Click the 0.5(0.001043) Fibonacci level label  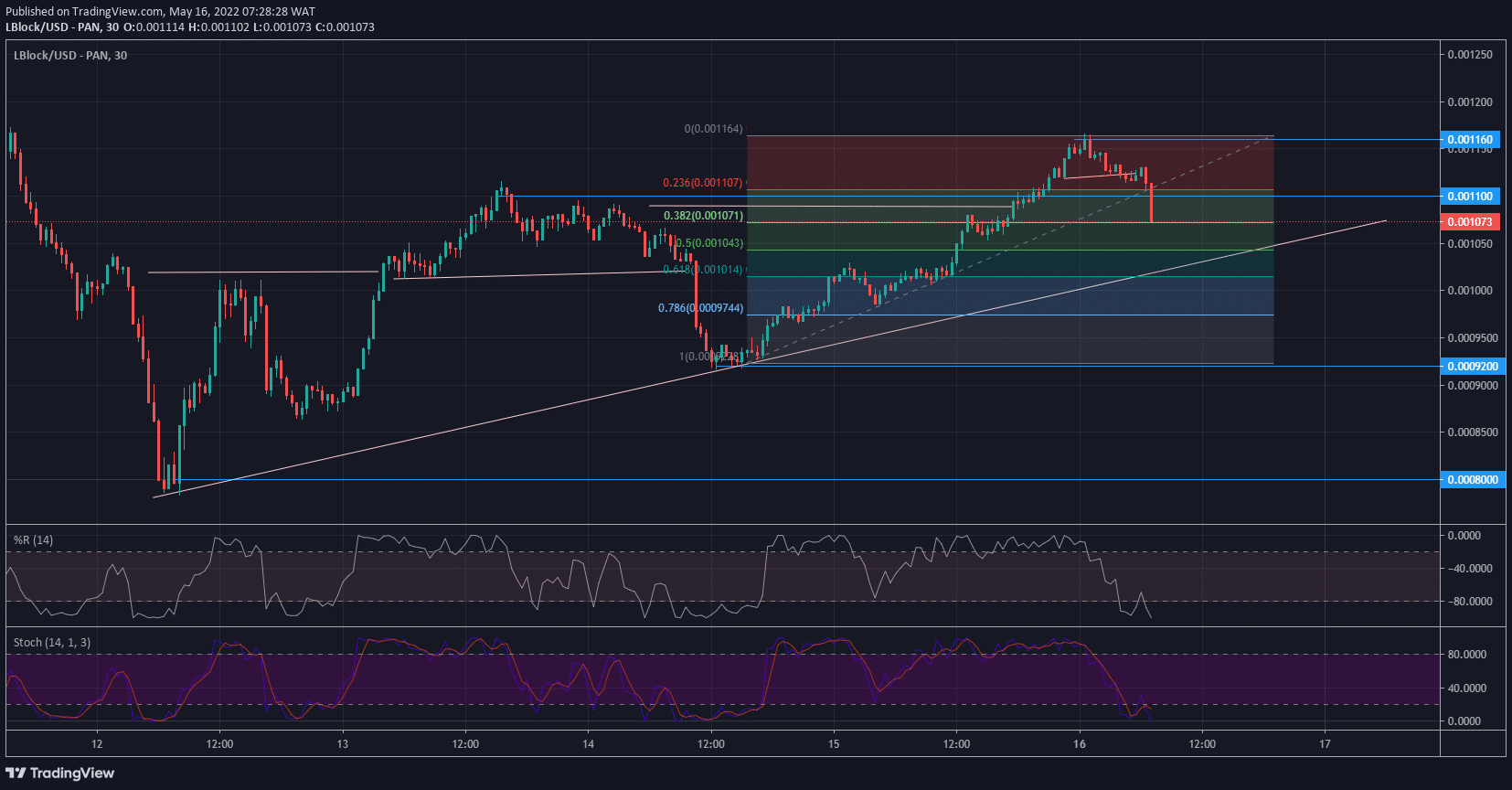(709, 243)
